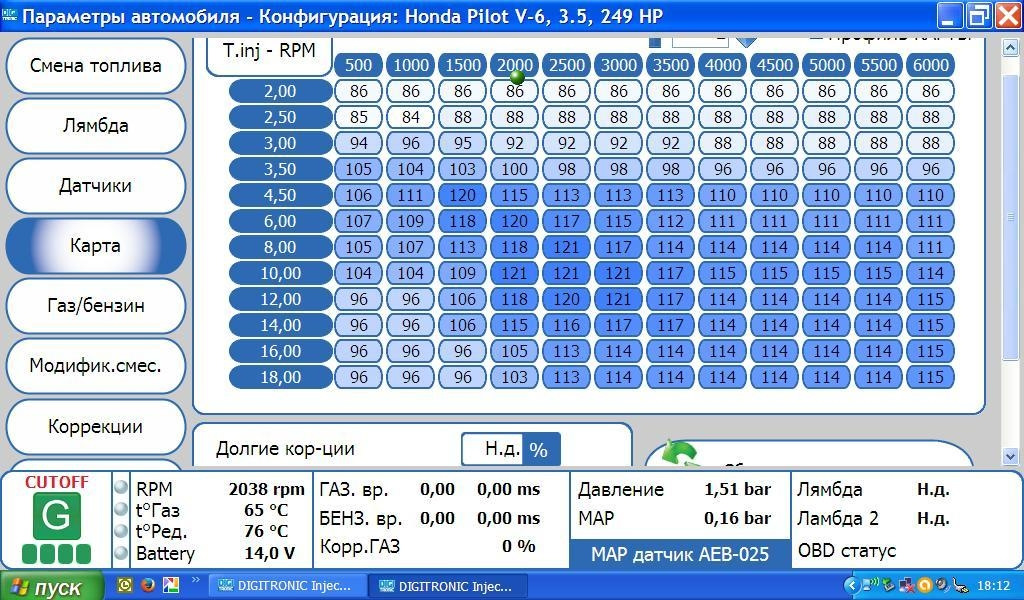Viewport: 1024px width, 600px height.
Task: Click the T.inj - RPM map header
Action: click(x=269, y=51)
